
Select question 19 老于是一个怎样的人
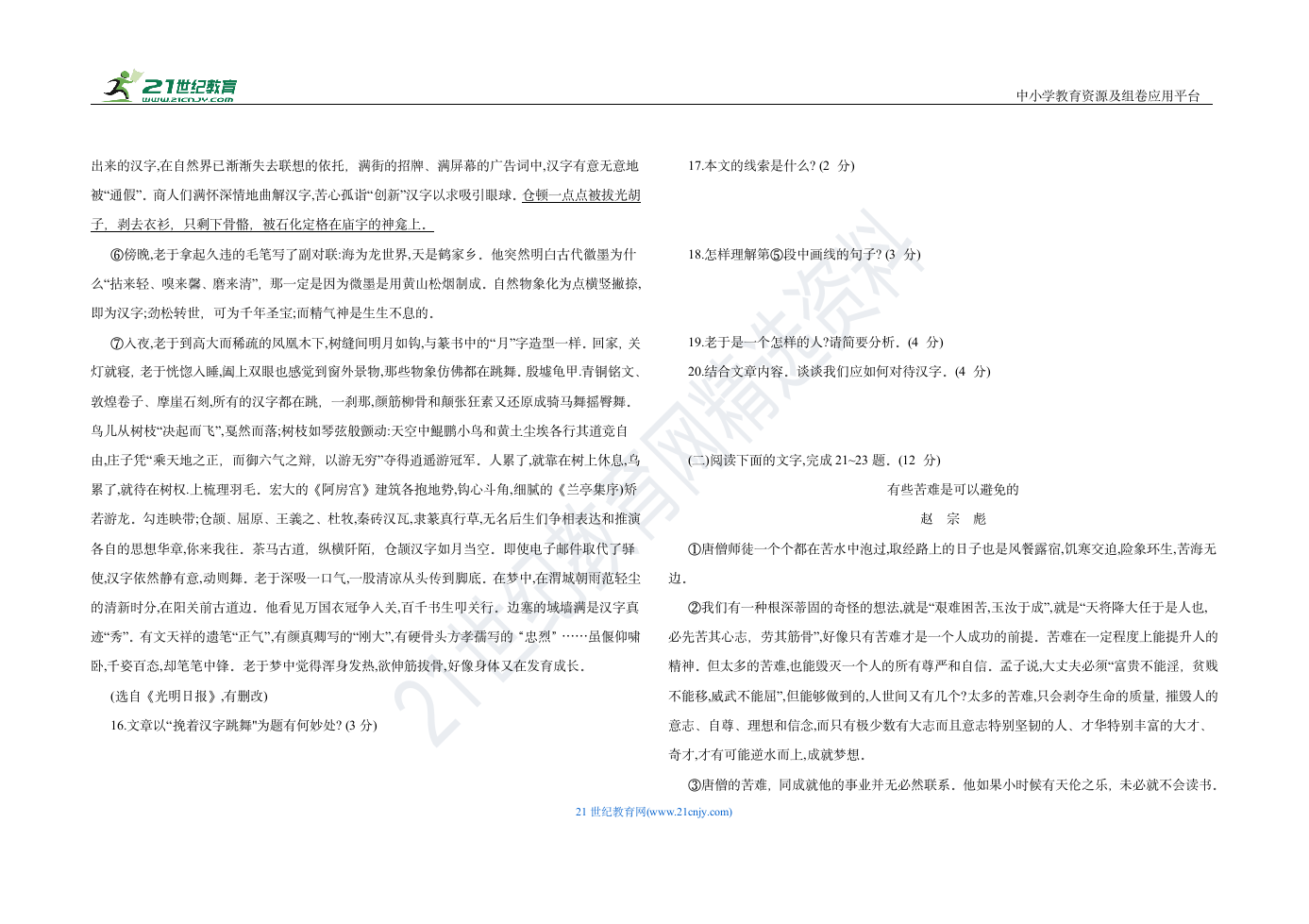tap(815, 343)
